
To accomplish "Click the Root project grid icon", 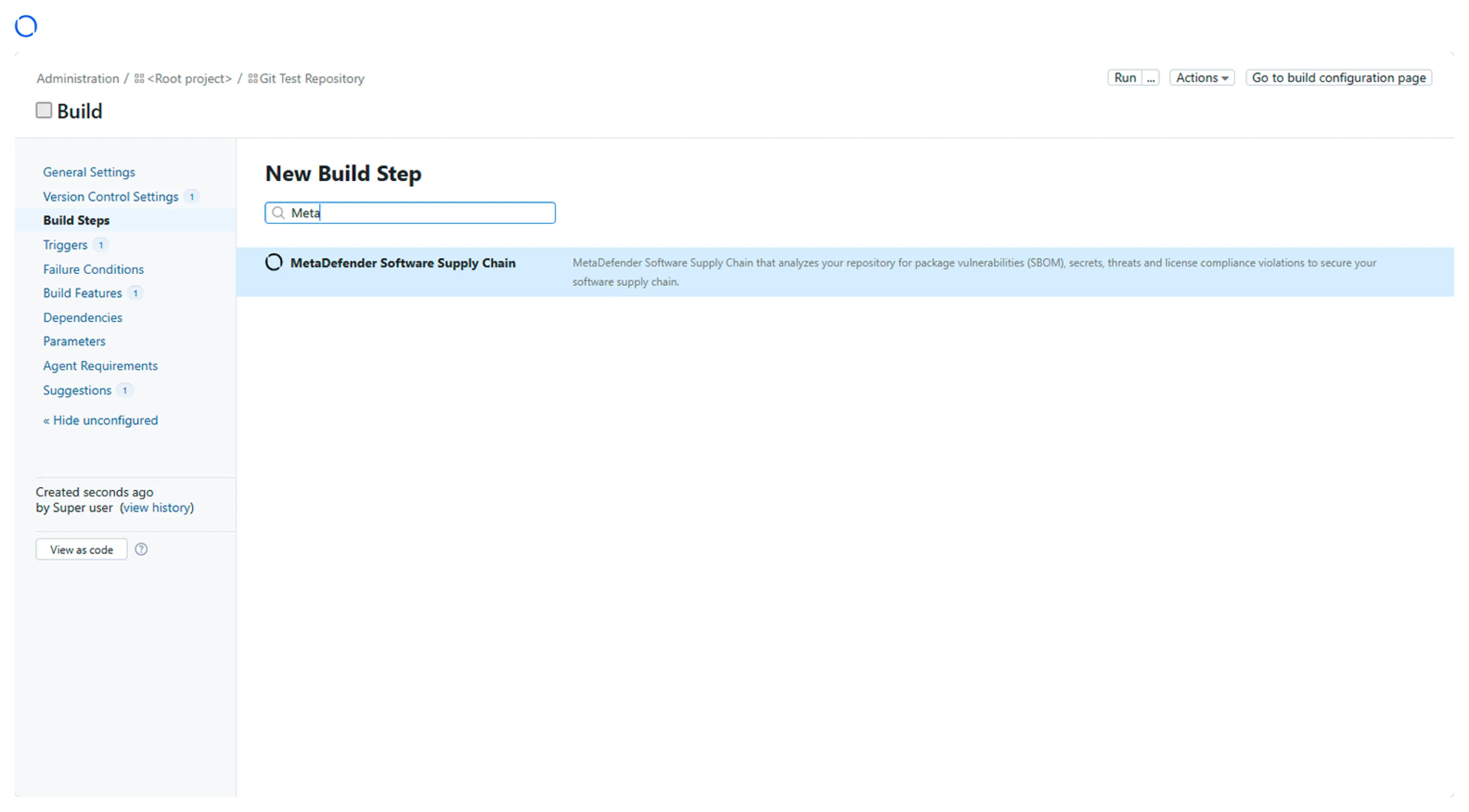I will [x=139, y=78].
